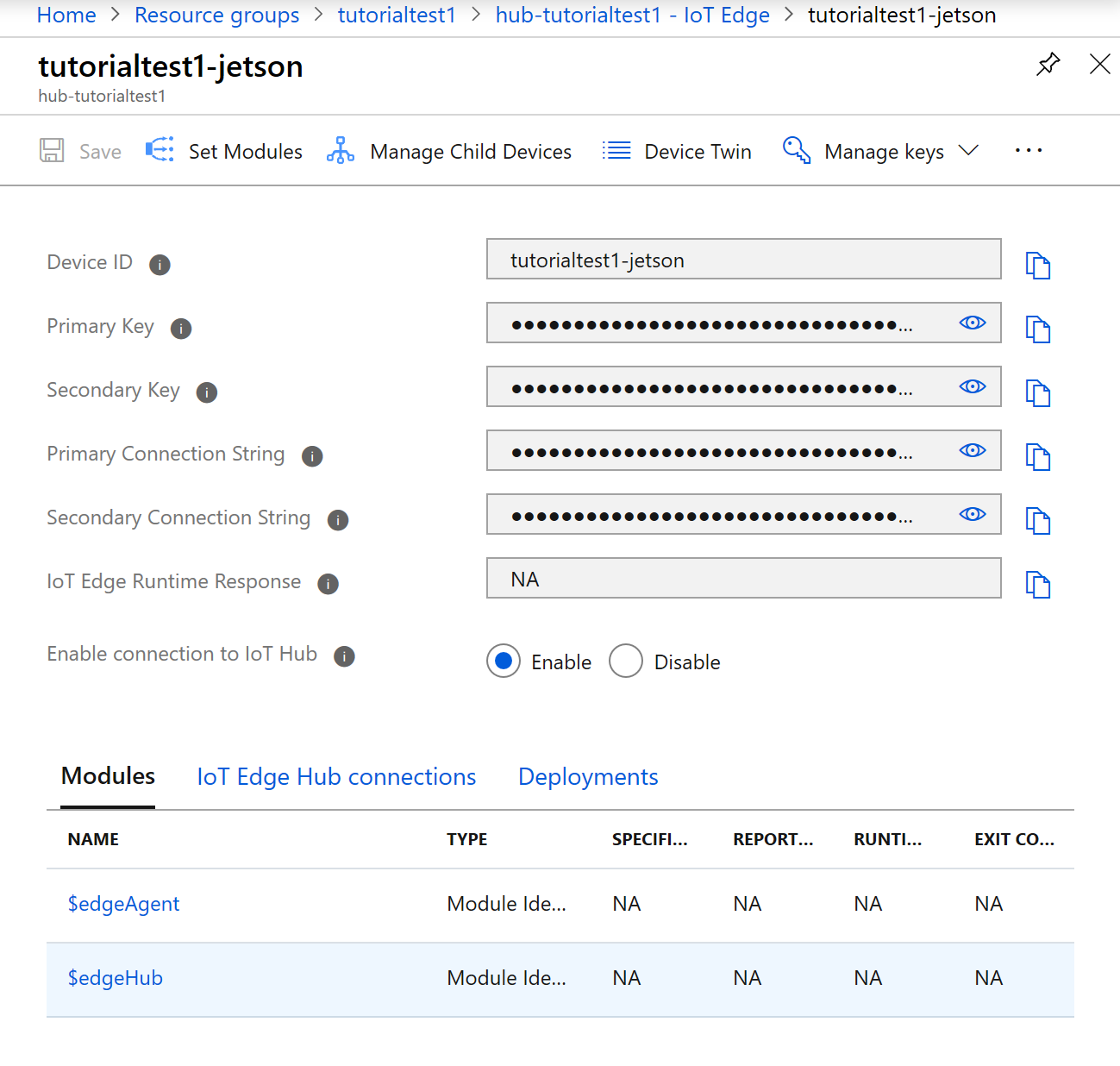Sort by the NAME column header

tap(93, 839)
